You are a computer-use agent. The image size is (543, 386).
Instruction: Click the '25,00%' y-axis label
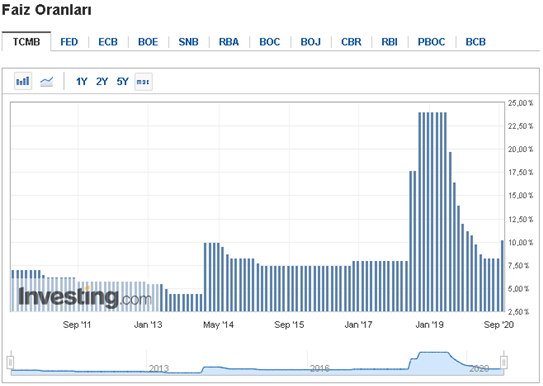pyautogui.click(x=520, y=103)
